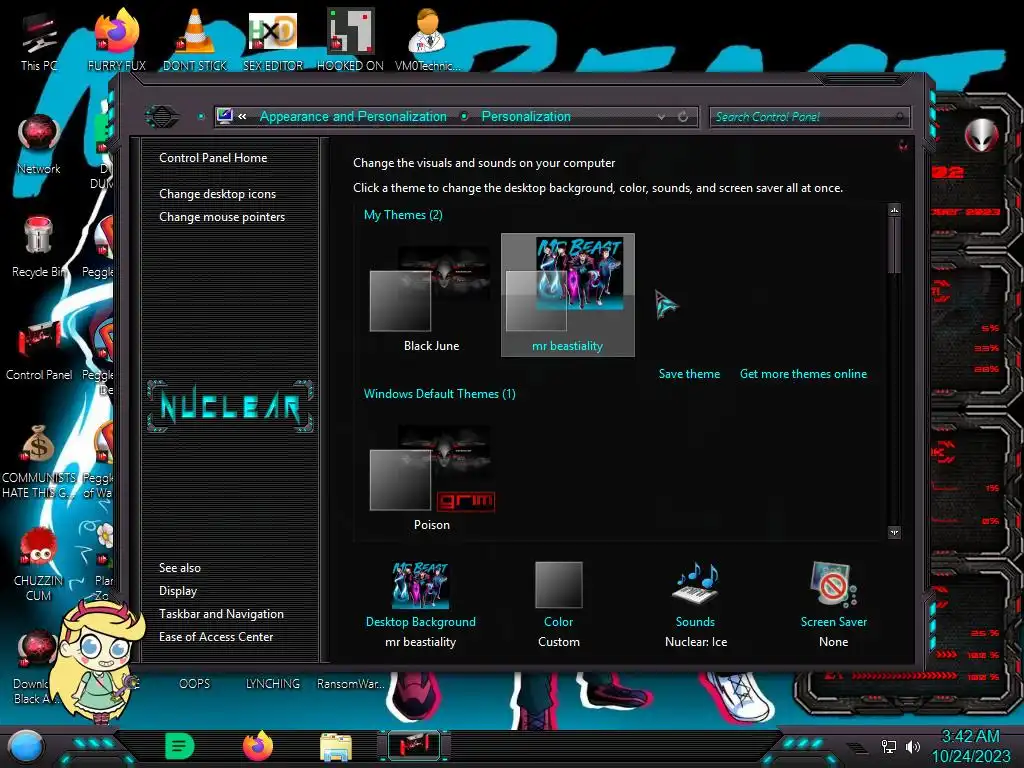Open the FURRY FUX Firefox shortcut
Viewport: 1024px width, 768px height.
pos(117,40)
